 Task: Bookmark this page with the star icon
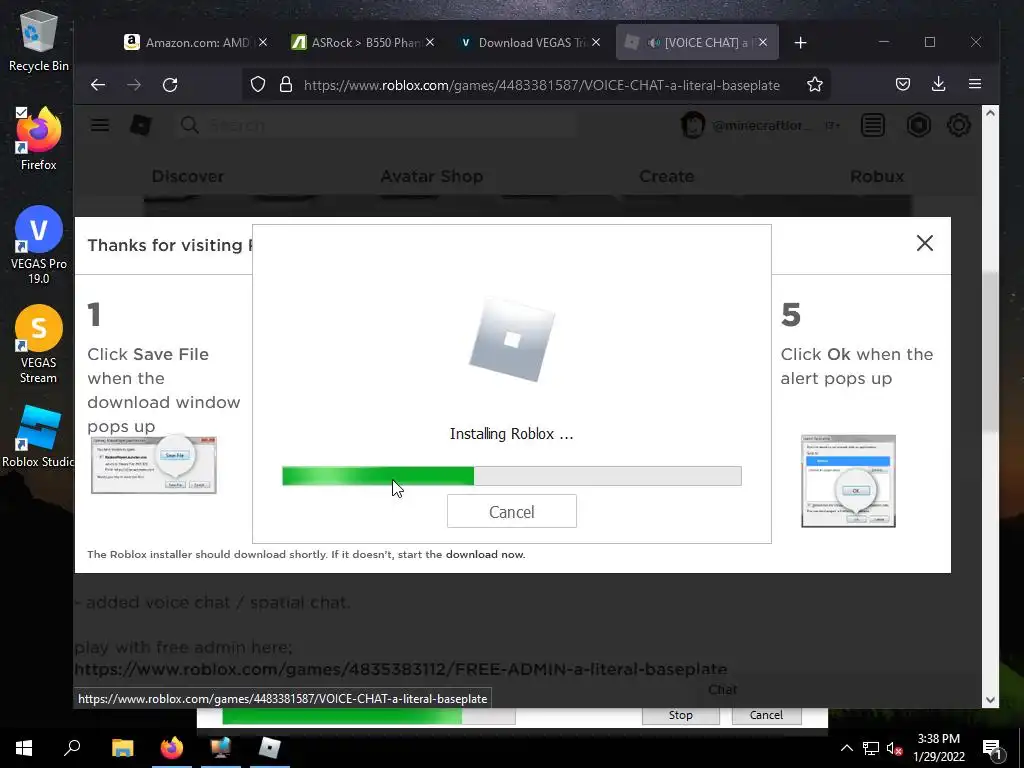coord(814,84)
